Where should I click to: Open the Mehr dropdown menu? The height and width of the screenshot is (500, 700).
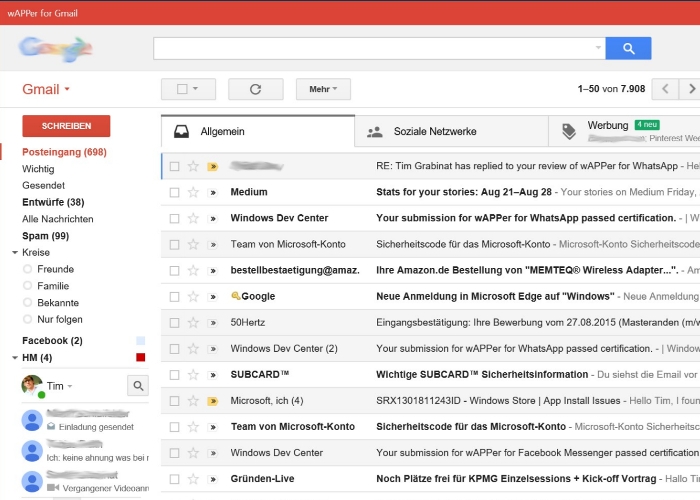(x=323, y=89)
